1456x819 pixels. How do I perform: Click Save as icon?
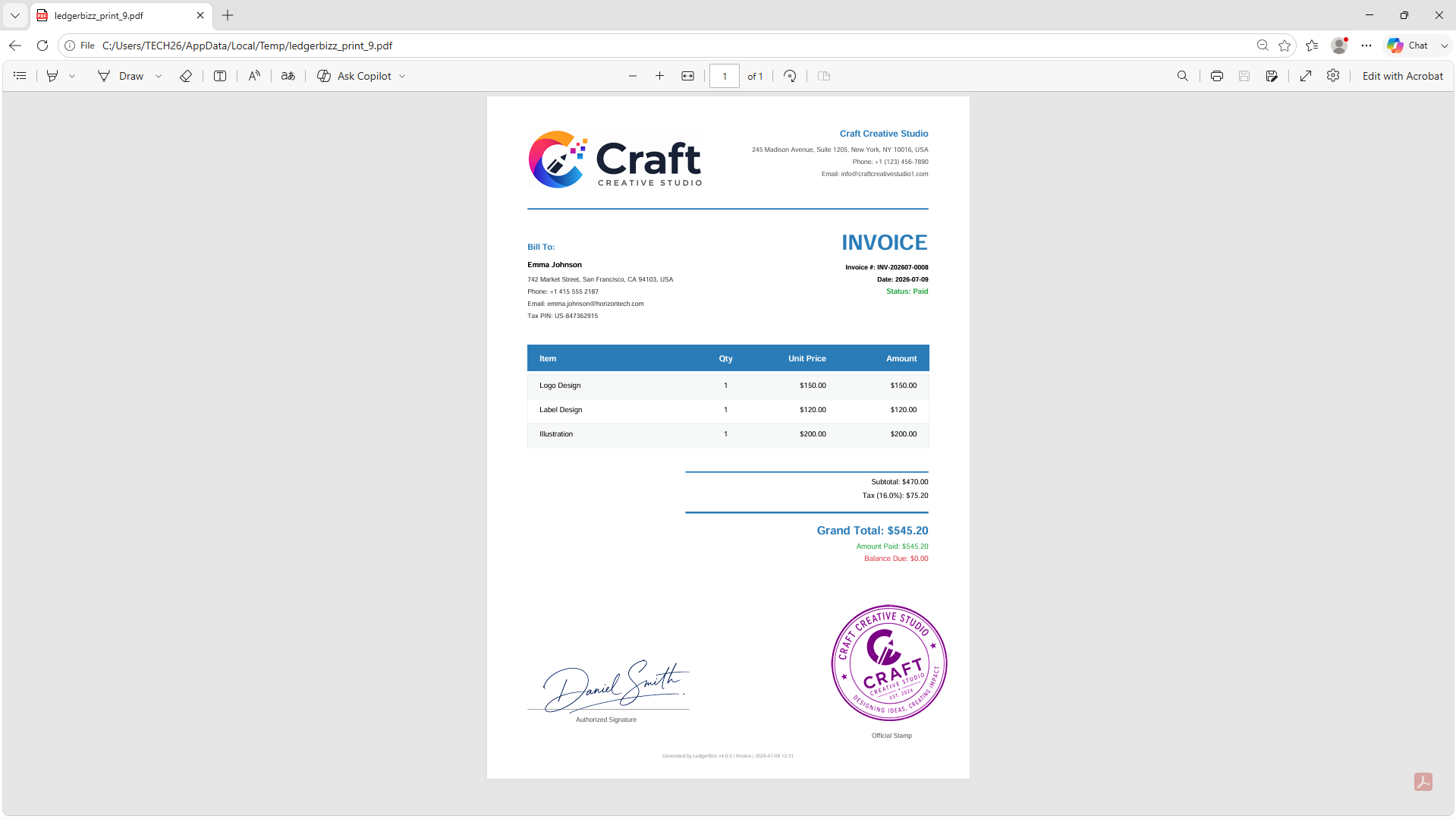pyautogui.click(x=1272, y=76)
